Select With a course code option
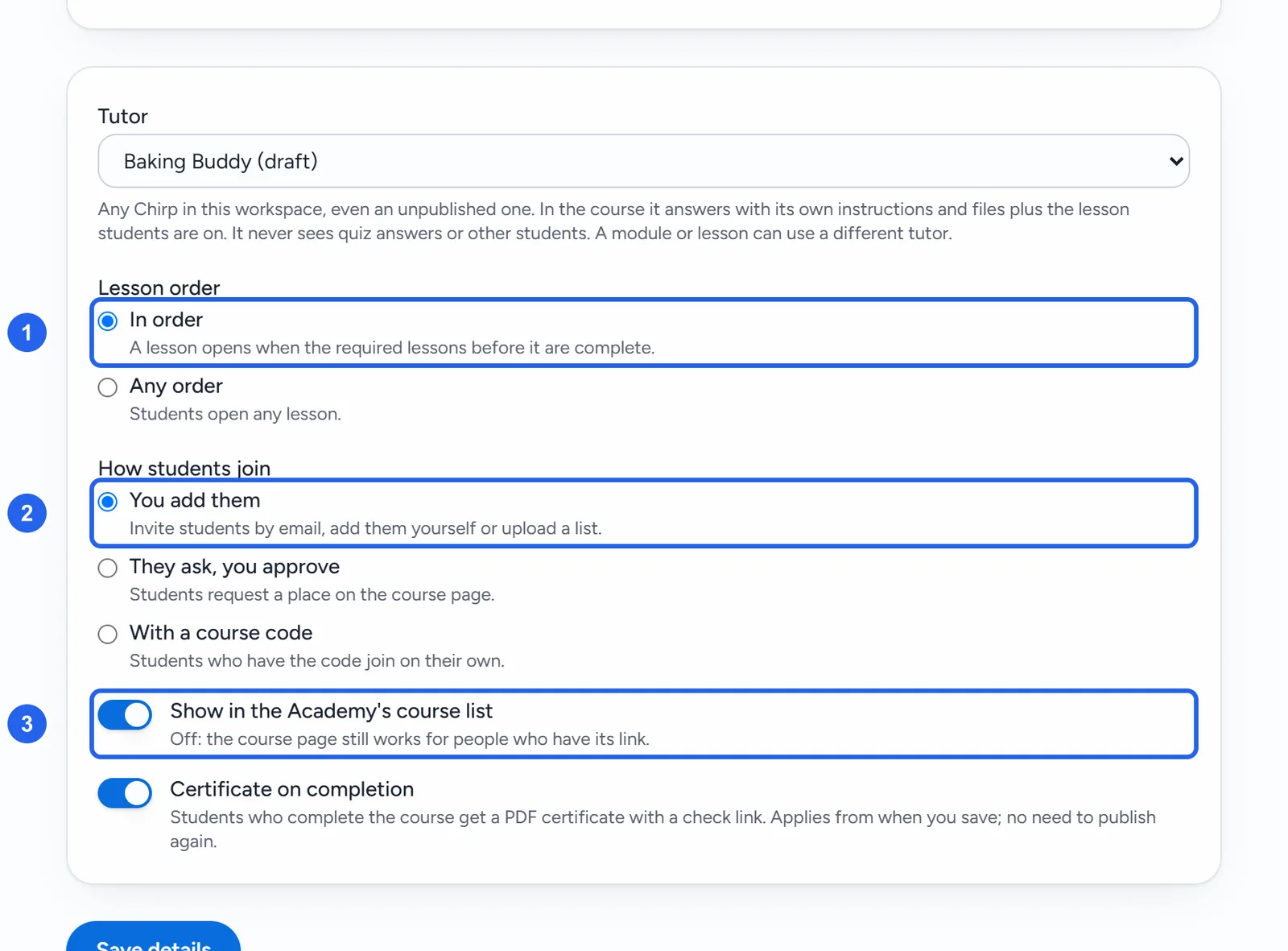The image size is (1288, 951). [108, 634]
